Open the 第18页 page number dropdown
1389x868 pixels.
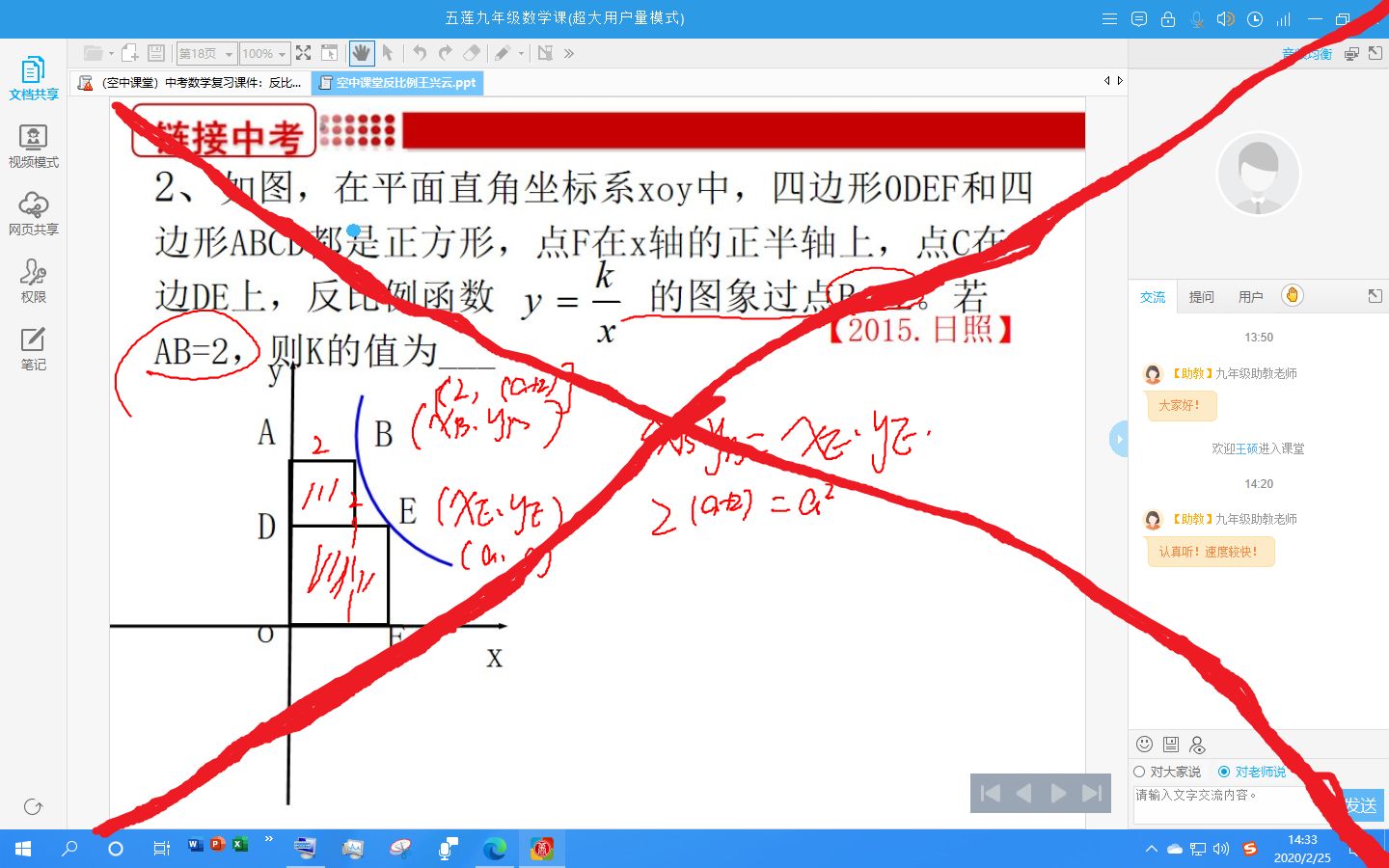pos(205,53)
